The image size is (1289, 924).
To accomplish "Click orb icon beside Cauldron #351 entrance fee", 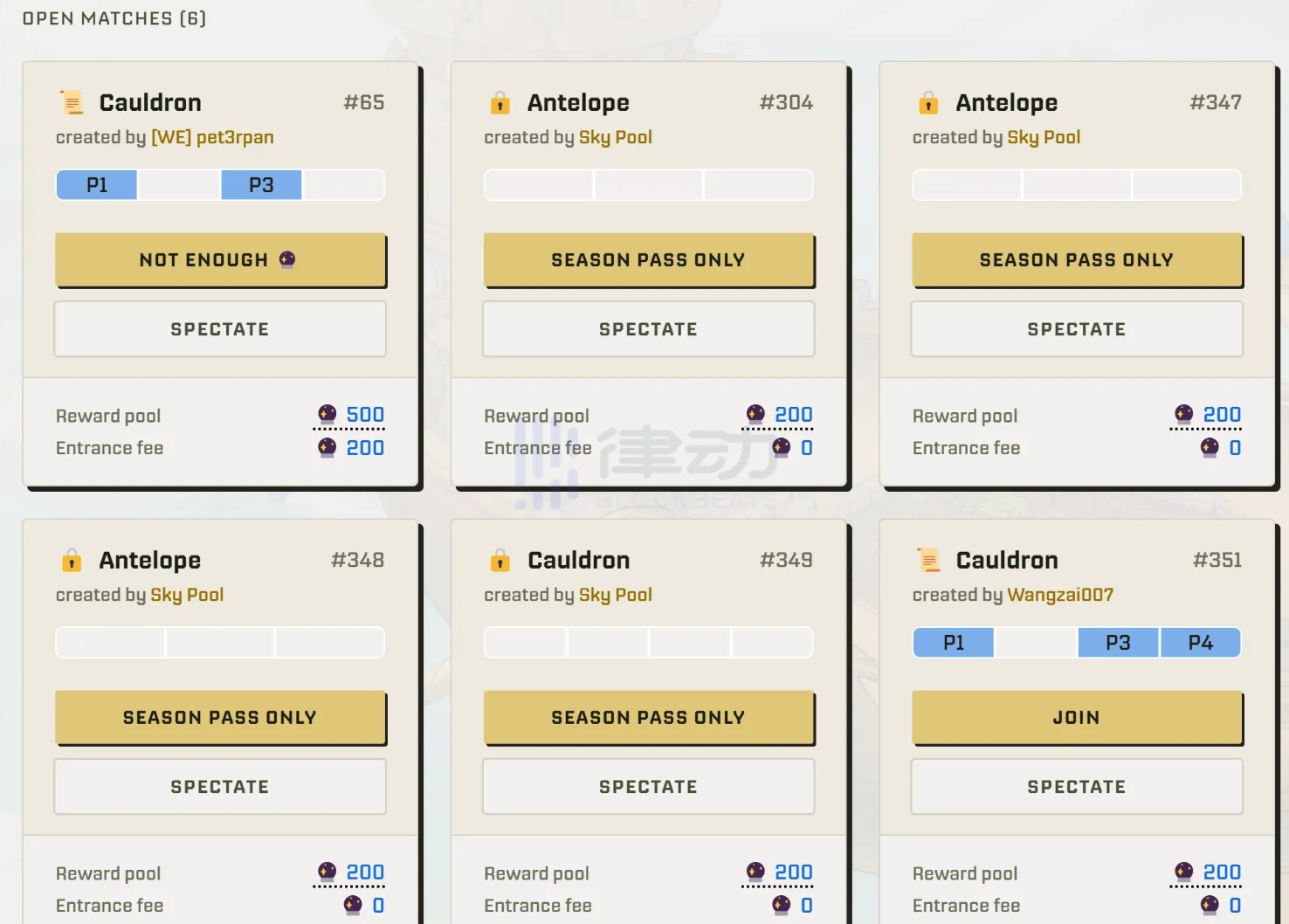I will (1210, 905).
